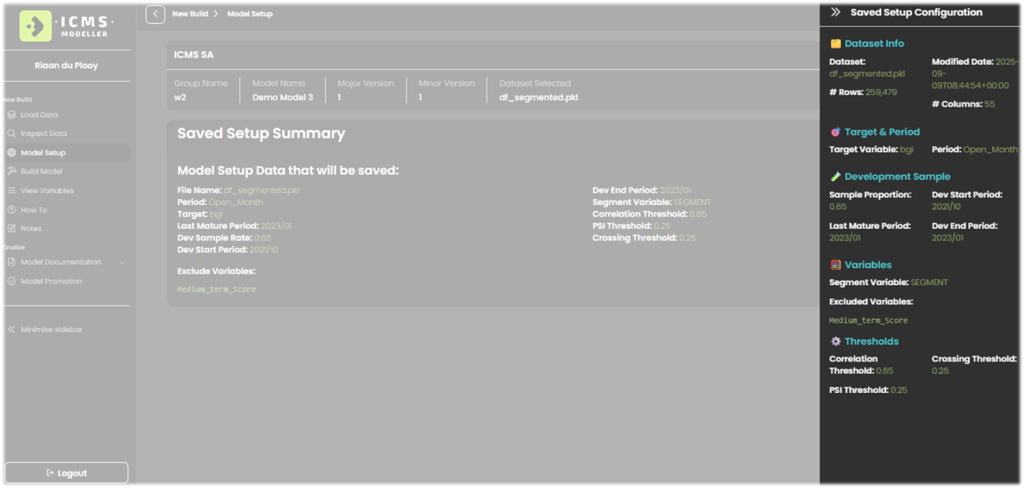Click the Model Promotion check icon

(12, 281)
